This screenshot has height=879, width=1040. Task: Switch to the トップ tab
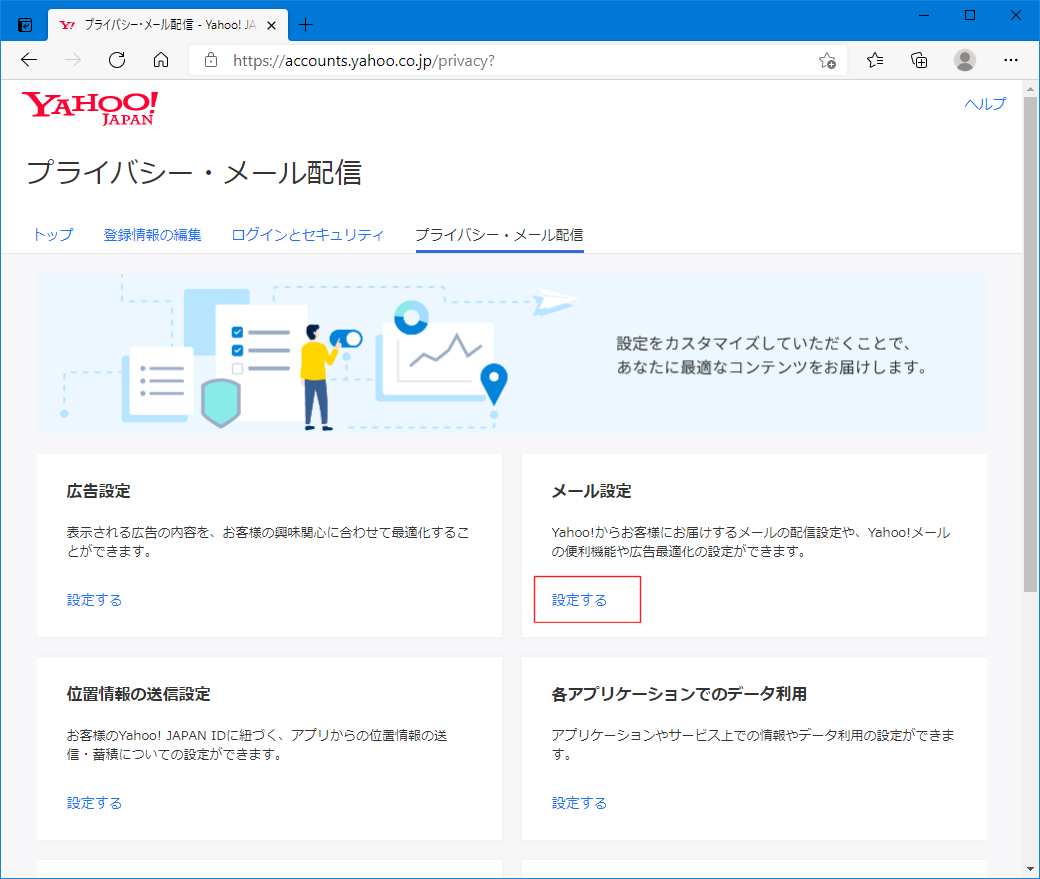53,235
